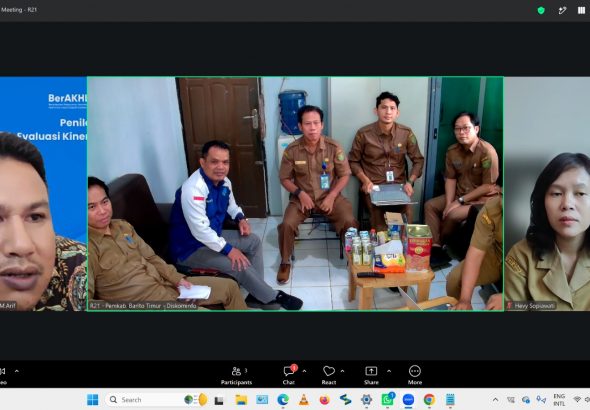Screen dimensions: 590x410
Task: Expand the React options arrow
Action: [342, 371]
